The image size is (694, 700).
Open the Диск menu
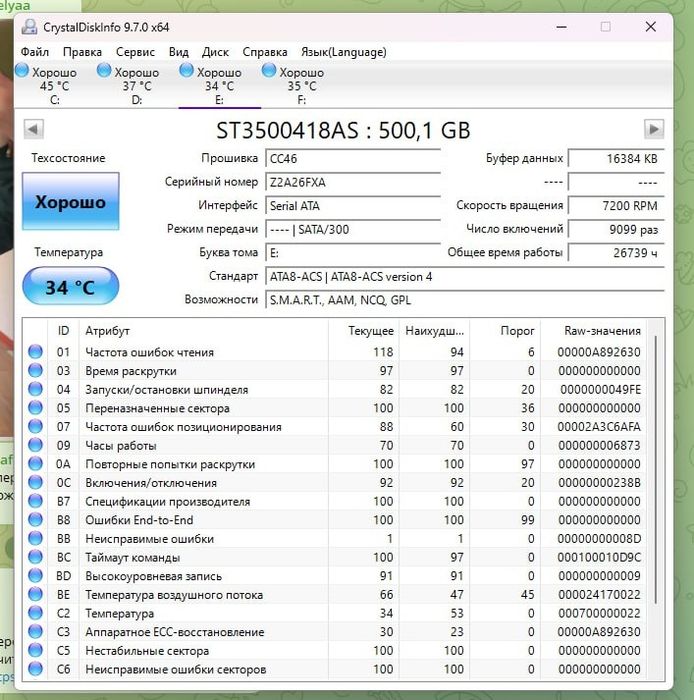215,52
